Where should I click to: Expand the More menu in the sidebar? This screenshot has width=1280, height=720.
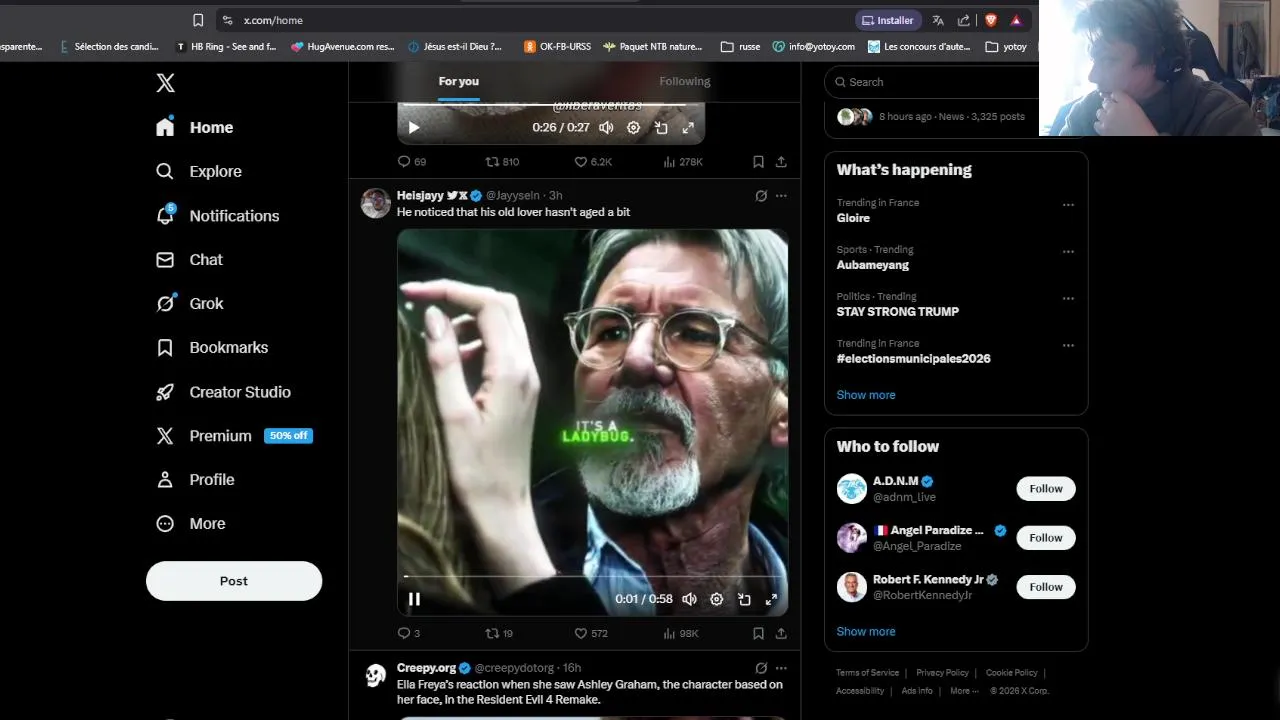tap(190, 523)
